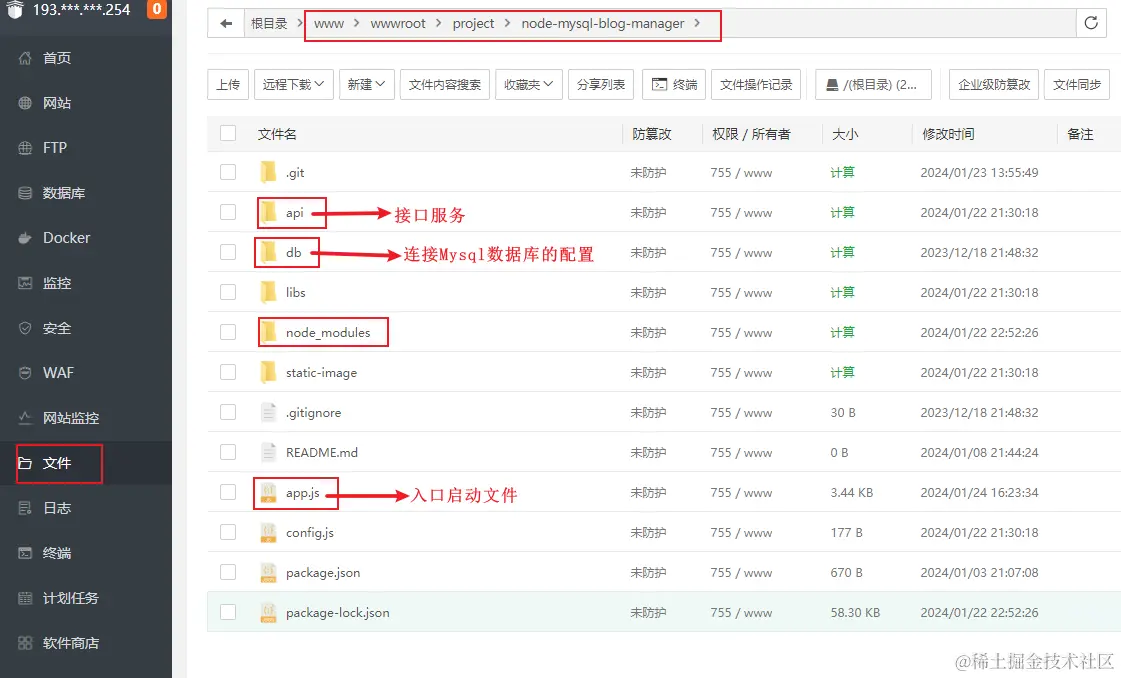Click the project breadcrumb segment
Image resolution: width=1121 pixels, height=678 pixels.
pos(473,24)
